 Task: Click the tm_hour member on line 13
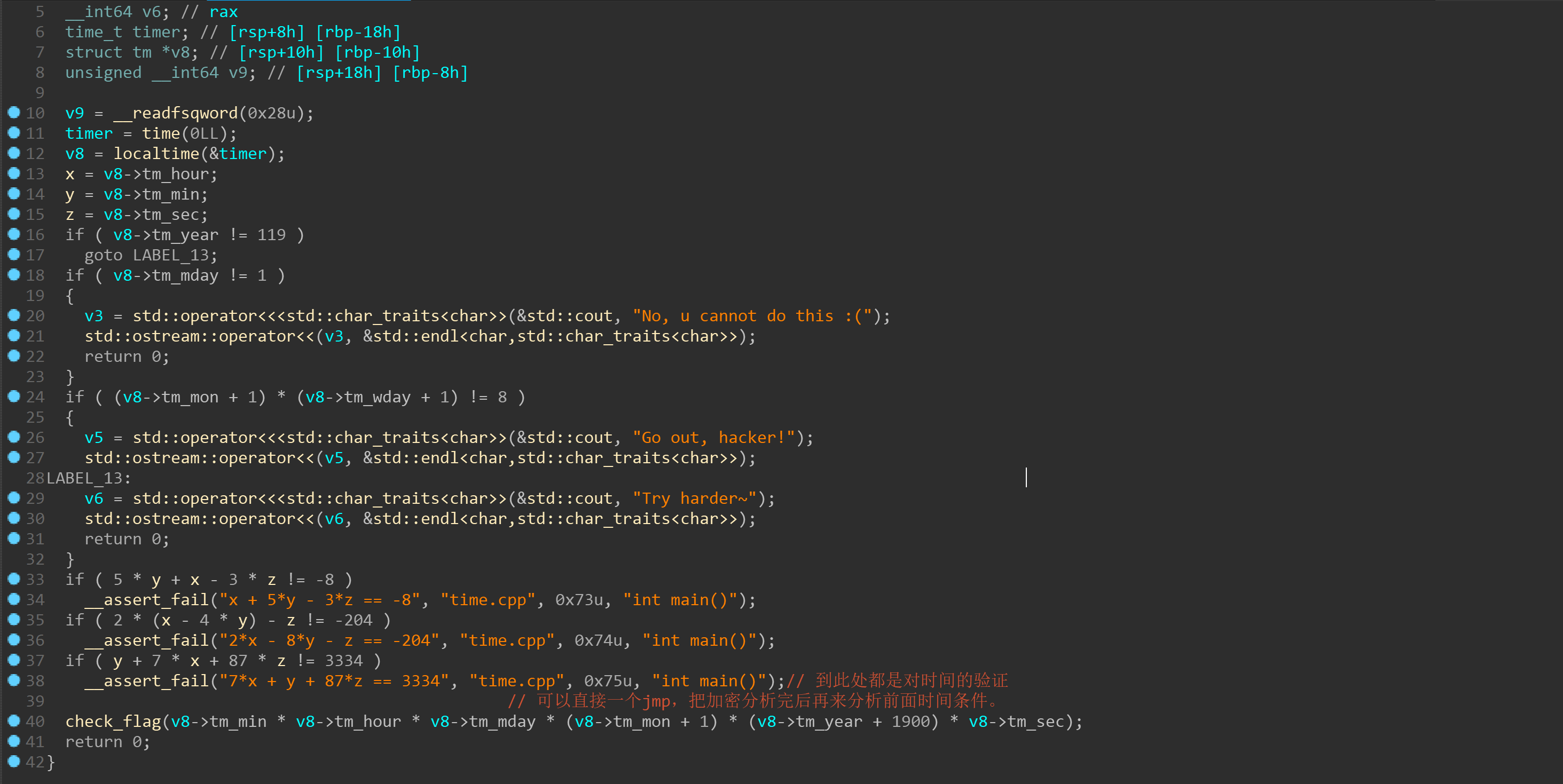pos(175,175)
